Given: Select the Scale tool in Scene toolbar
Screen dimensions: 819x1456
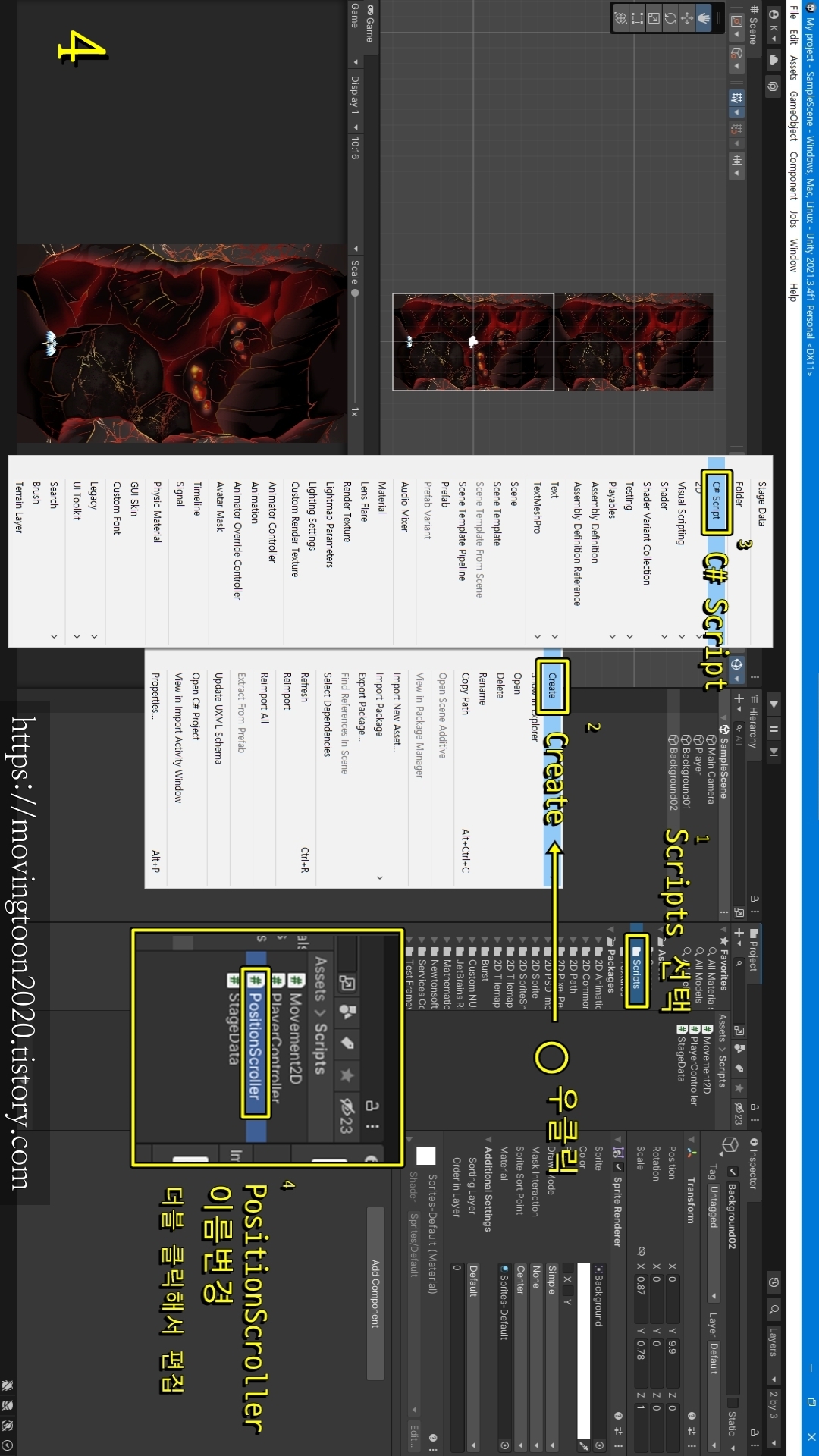Looking at the screenshot, I should (654, 17).
